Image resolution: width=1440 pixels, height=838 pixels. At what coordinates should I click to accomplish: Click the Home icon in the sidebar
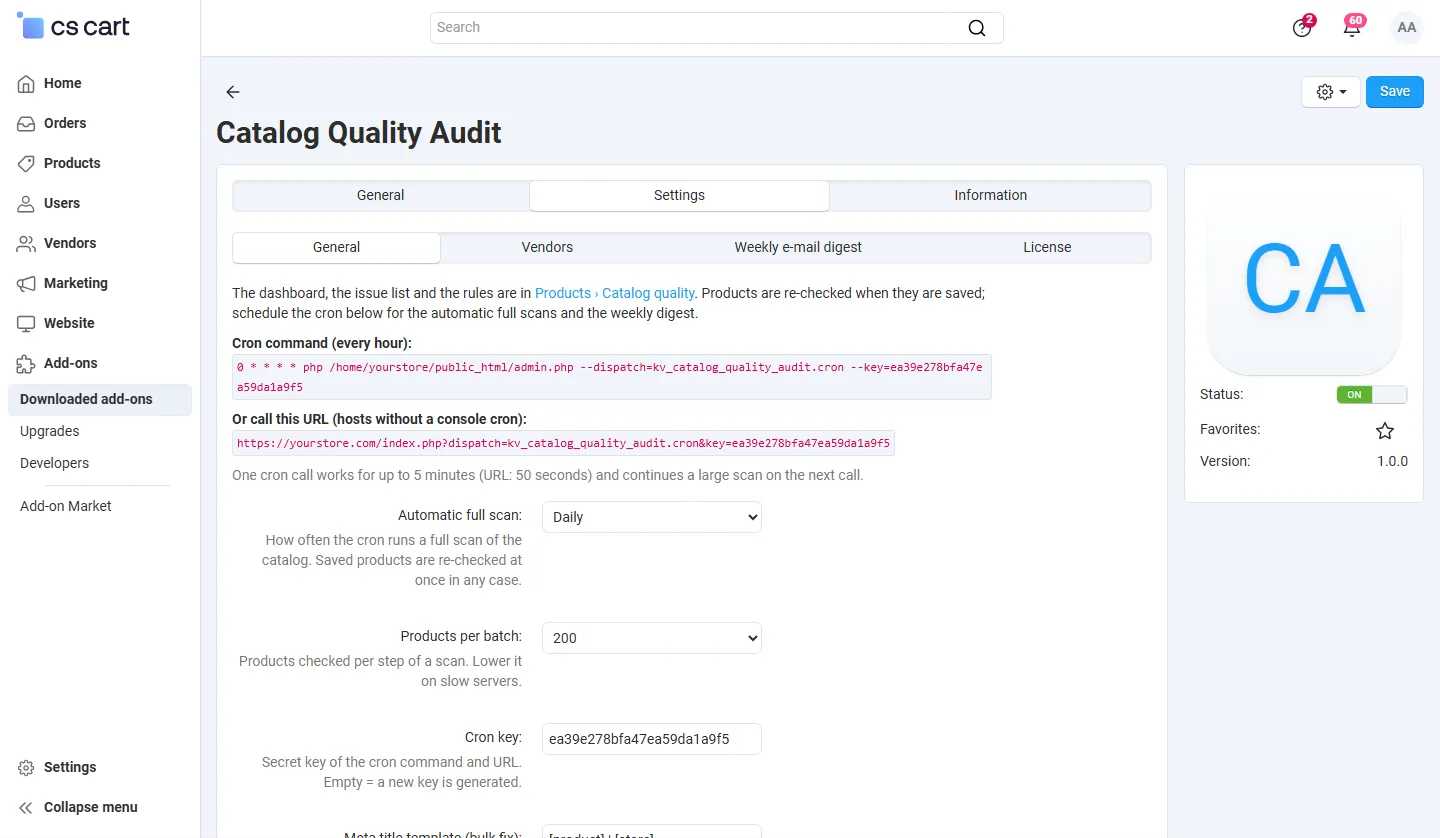pos(27,84)
